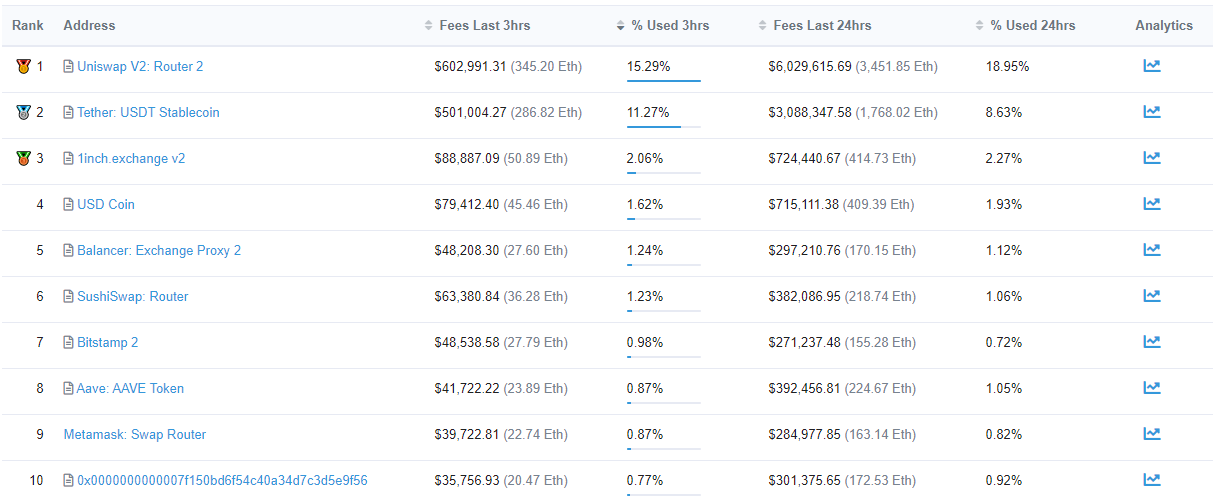1213x498 pixels.
Task: Select the $392,456.81 24hr fees value
Action: pos(805,389)
